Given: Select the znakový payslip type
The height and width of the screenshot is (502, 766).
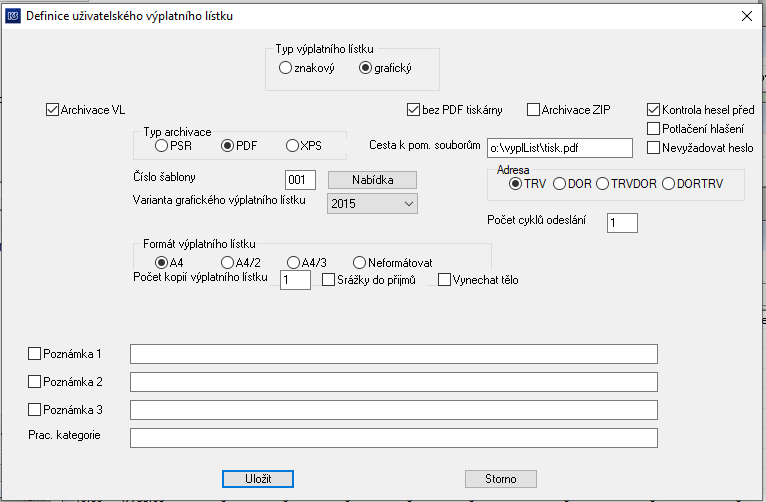Looking at the screenshot, I should click(285, 68).
